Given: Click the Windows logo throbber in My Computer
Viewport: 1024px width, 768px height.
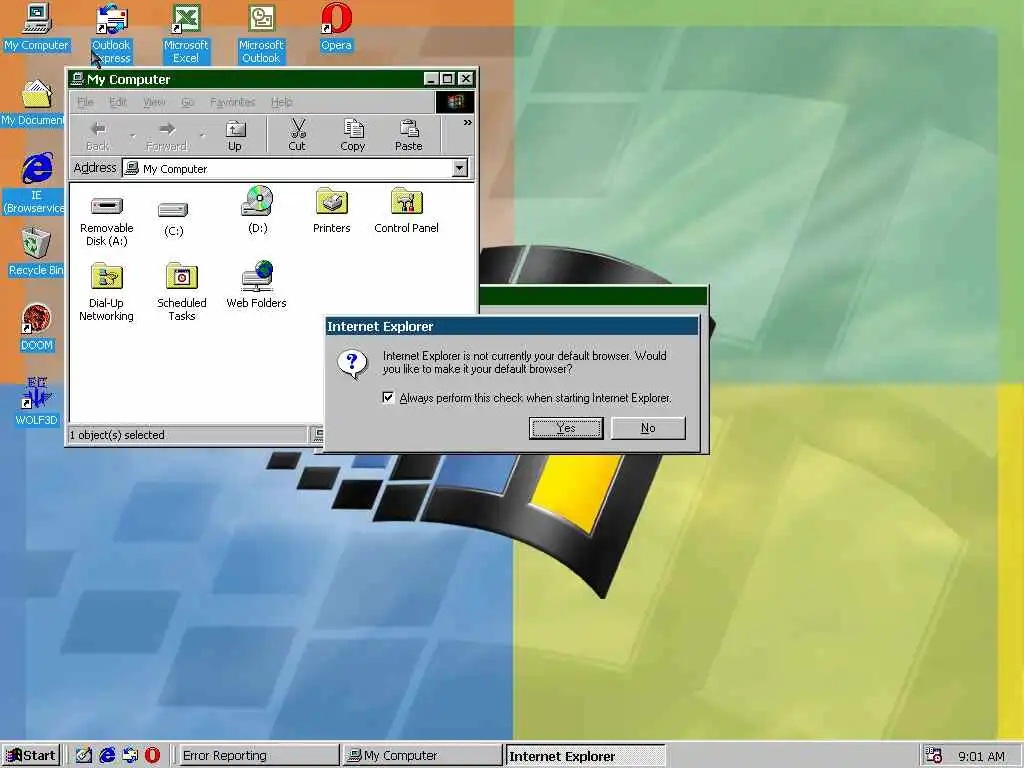Looking at the screenshot, I should point(455,102).
